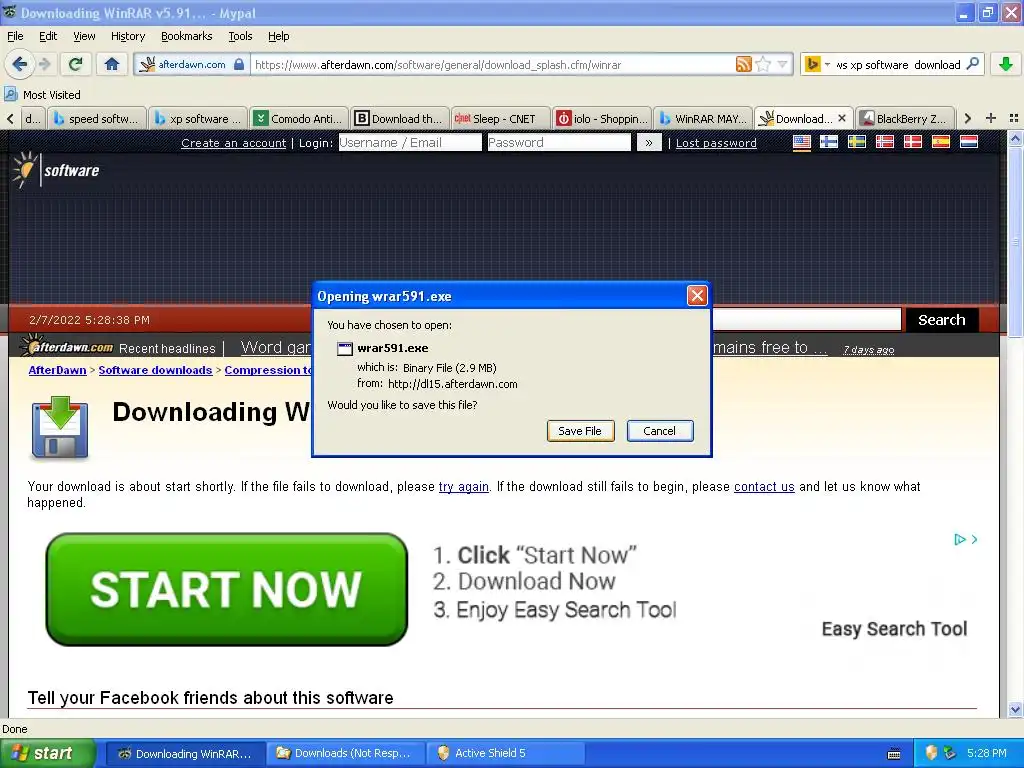This screenshot has width=1024, height=768.
Task: Click the Create an account link
Action: (x=233, y=143)
